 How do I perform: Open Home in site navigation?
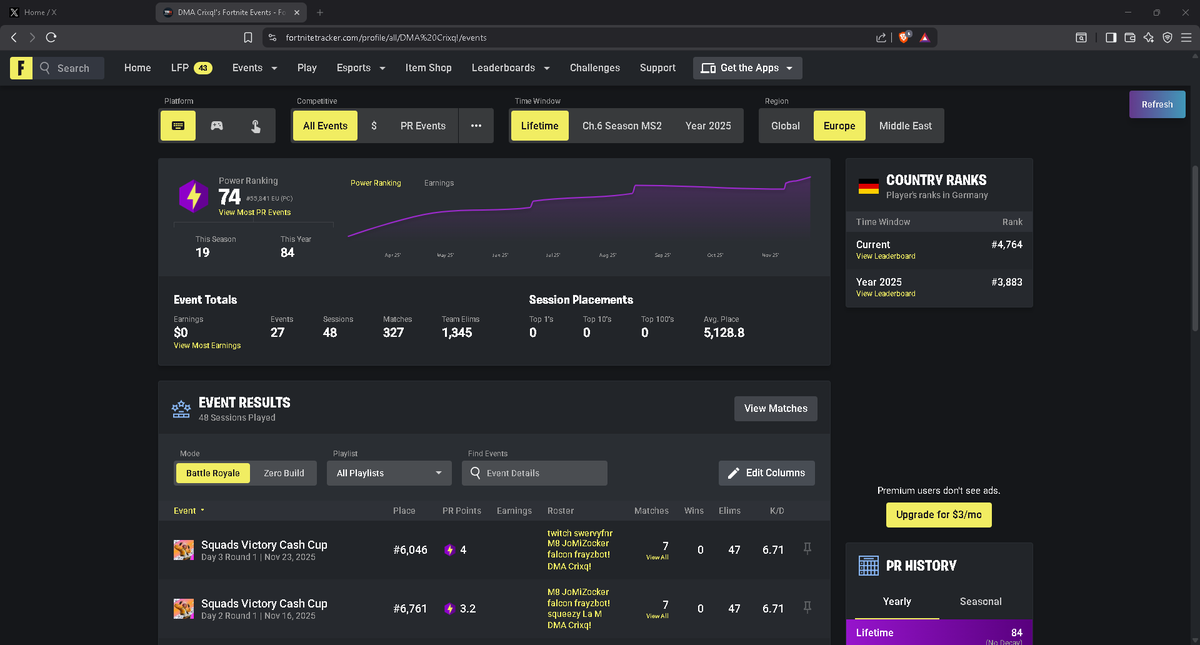[137, 68]
